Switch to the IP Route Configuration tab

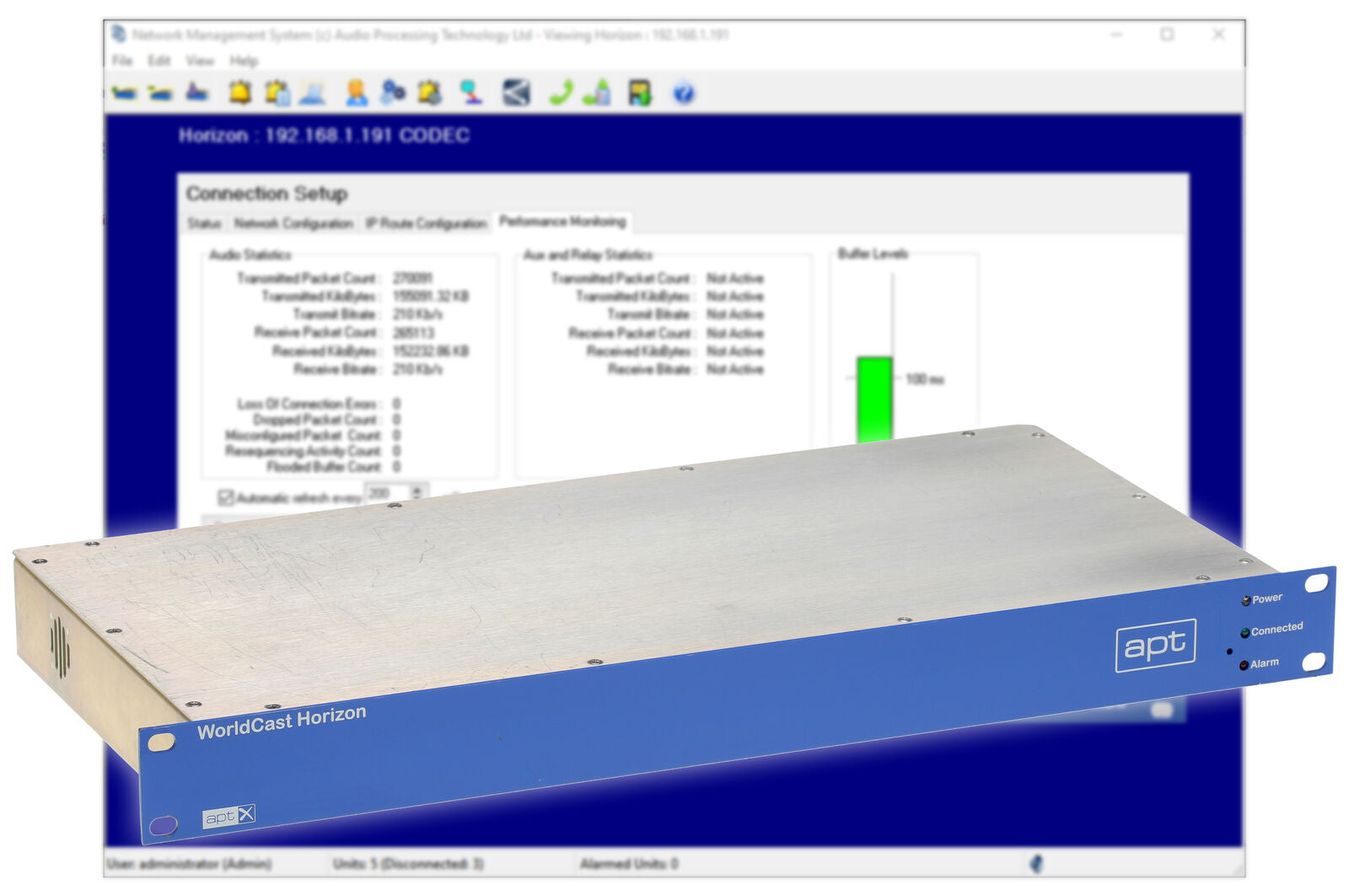pos(426,223)
